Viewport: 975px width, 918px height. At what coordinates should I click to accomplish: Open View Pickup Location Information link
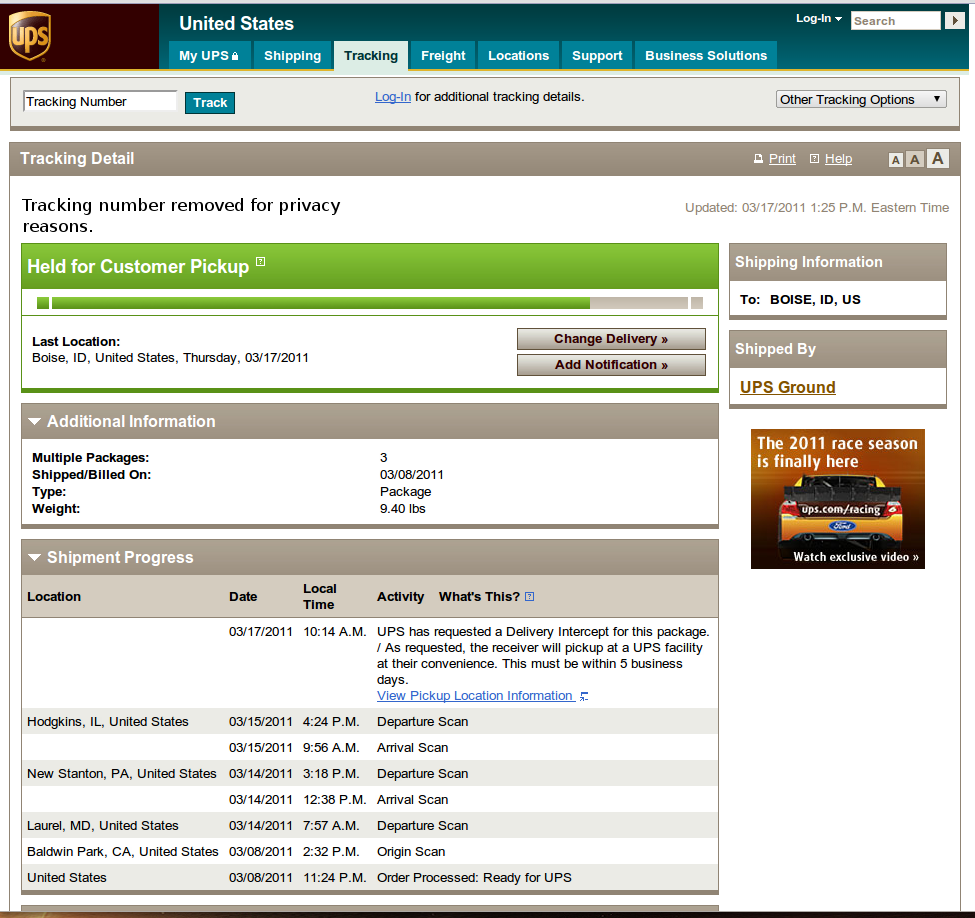(x=474, y=696)
